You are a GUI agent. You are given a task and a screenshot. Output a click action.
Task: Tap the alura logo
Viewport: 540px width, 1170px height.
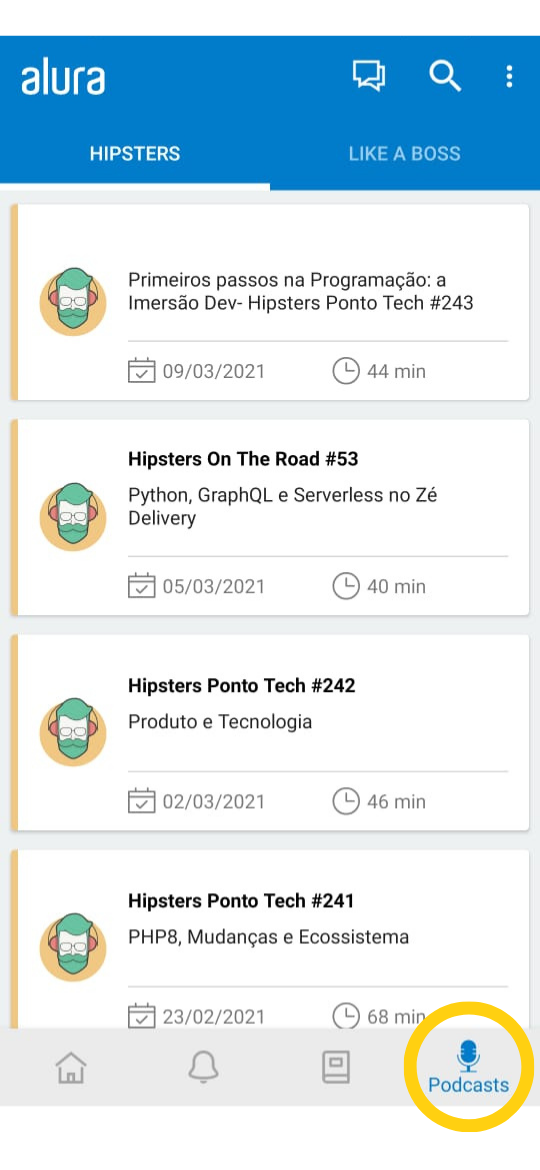(x=63, y=78)
